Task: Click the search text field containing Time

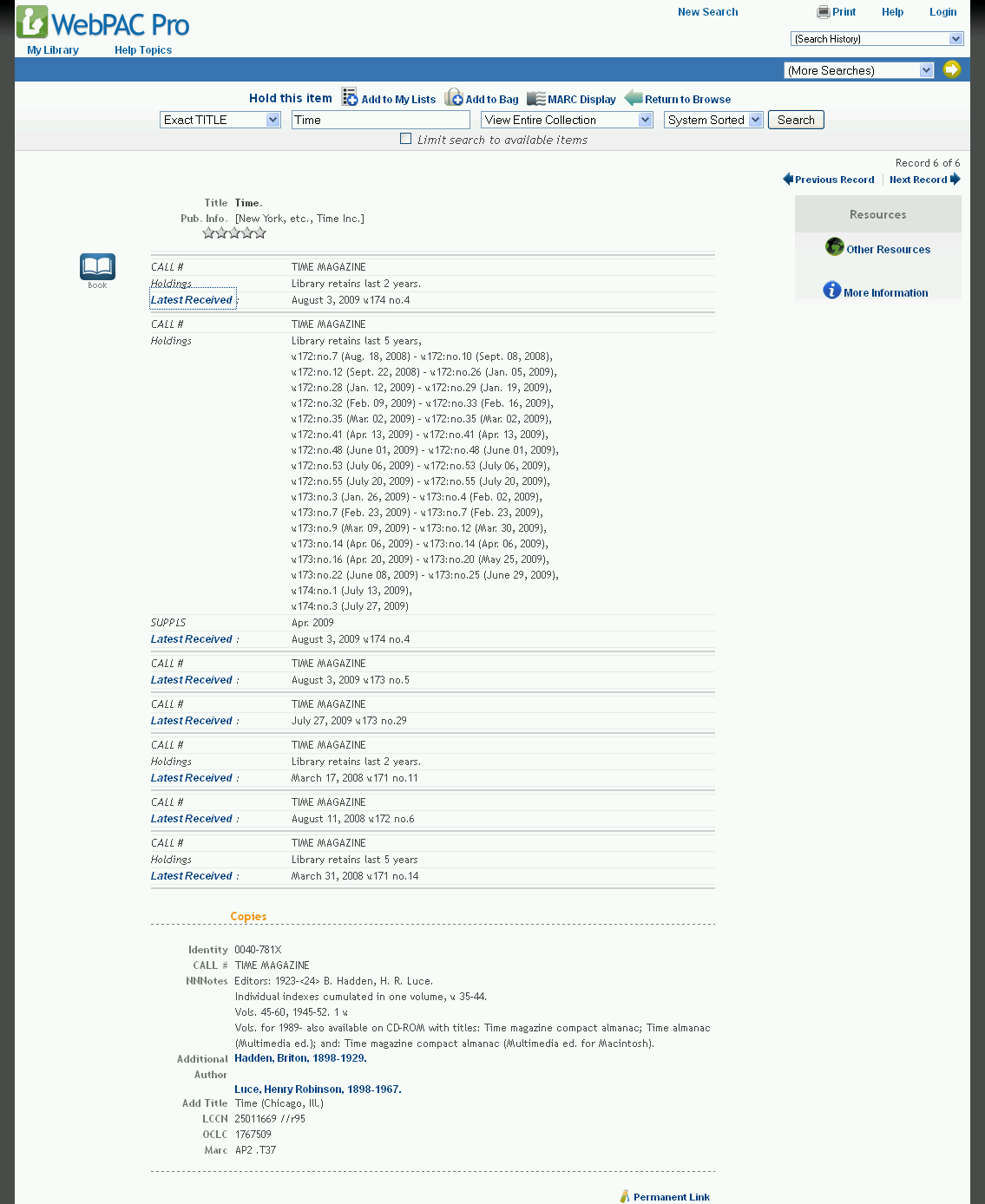Action: pyautogui.click(x=381, y=120)
